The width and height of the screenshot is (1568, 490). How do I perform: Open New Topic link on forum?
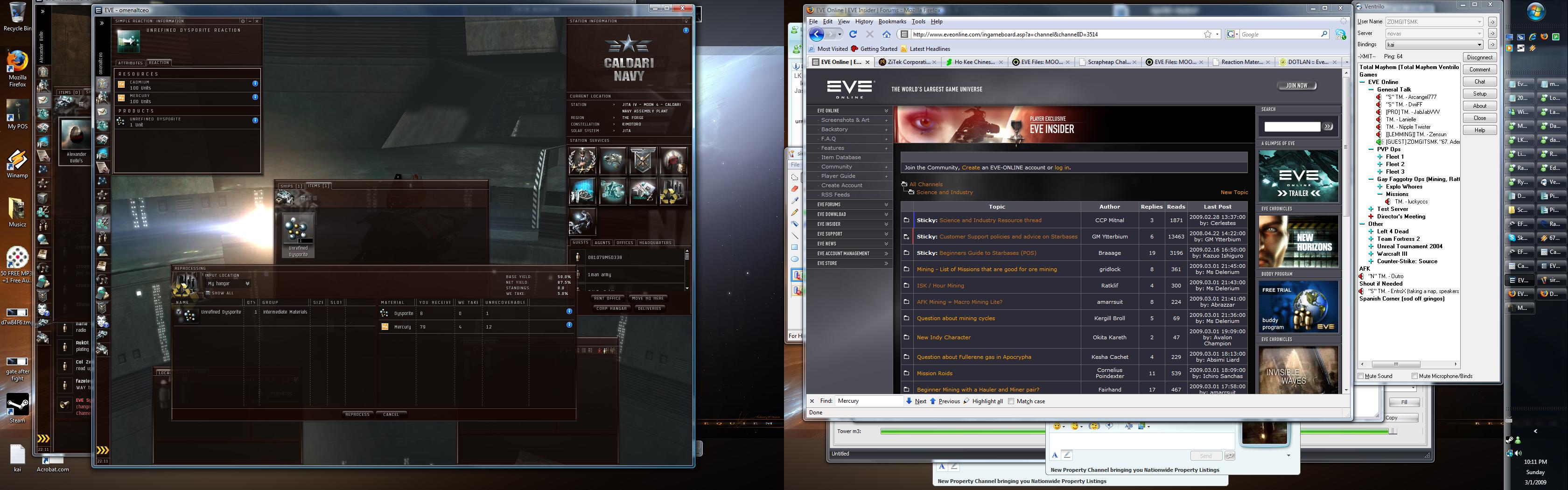tap(1234, 192)
